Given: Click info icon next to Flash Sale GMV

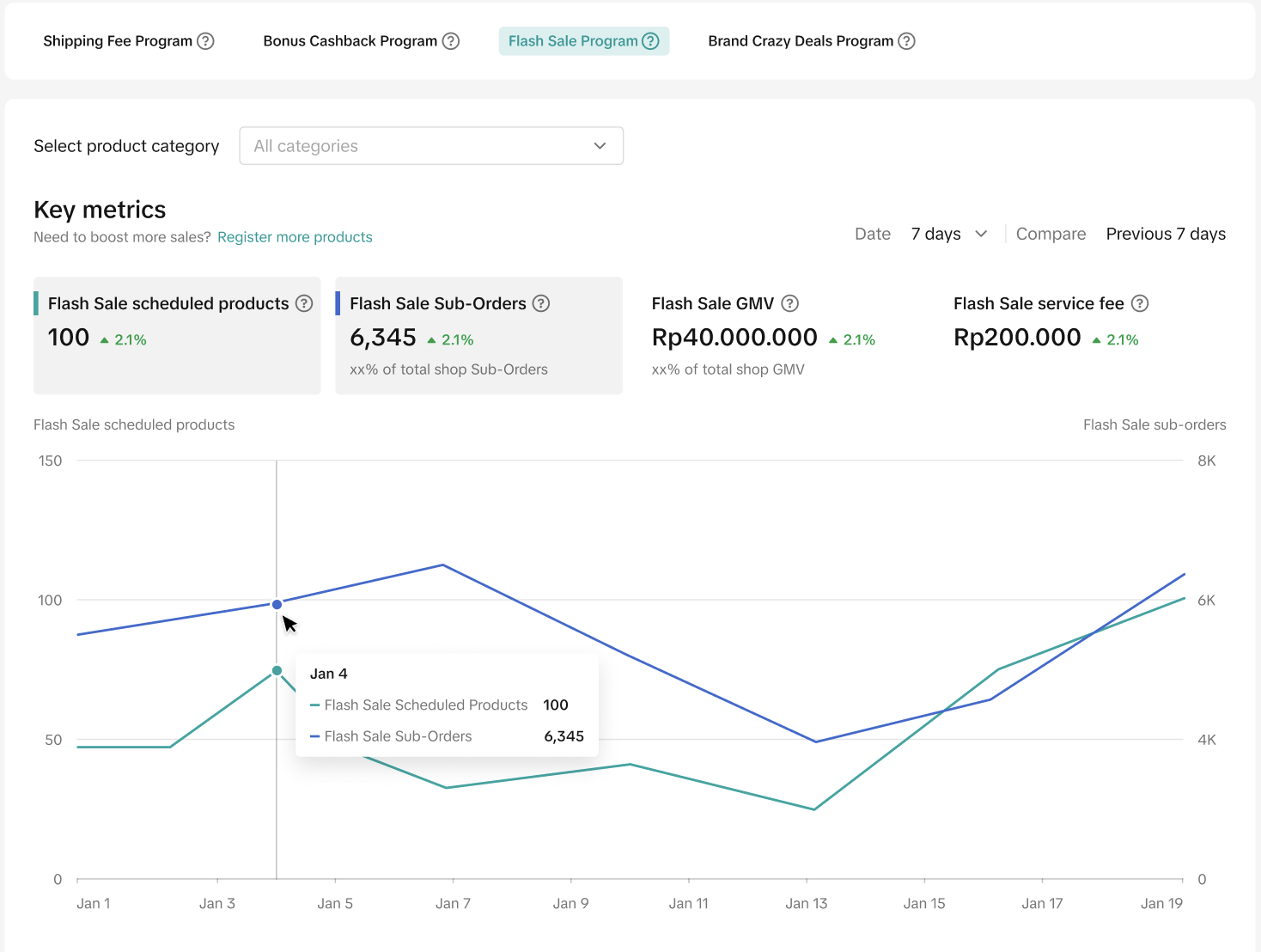Looking at the screenshot, I should (790, 303).
